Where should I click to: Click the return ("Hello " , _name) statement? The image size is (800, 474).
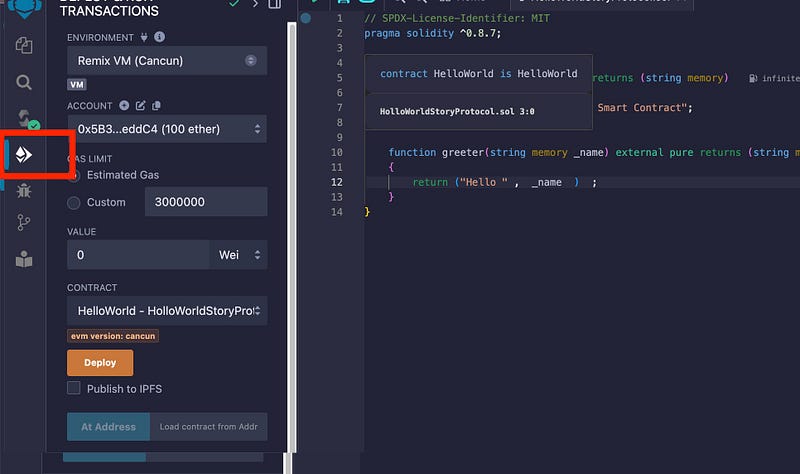(504, 182)
